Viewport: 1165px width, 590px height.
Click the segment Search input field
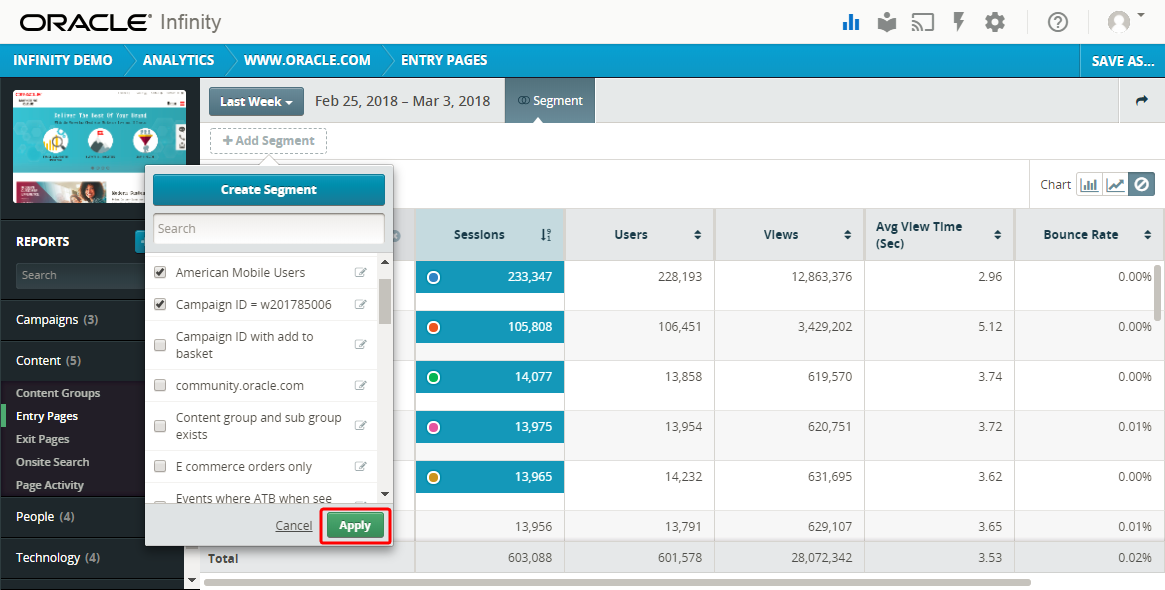269,229
